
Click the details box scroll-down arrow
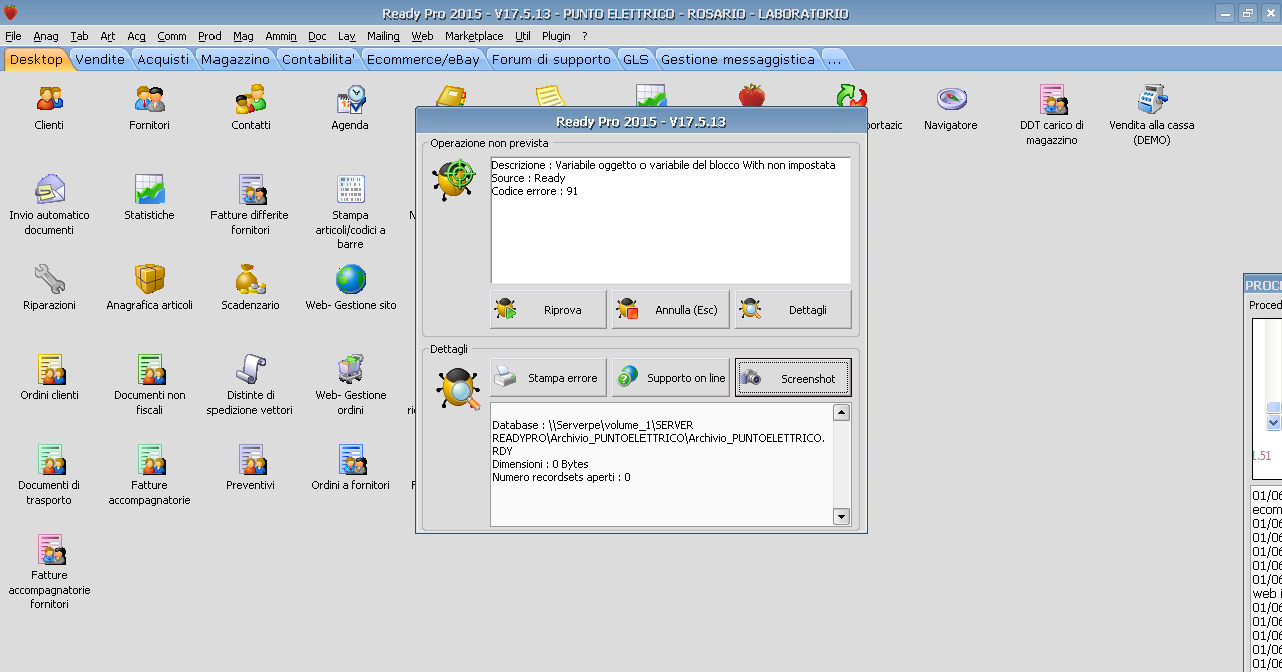pyautogui.click(x=841, y=517)
